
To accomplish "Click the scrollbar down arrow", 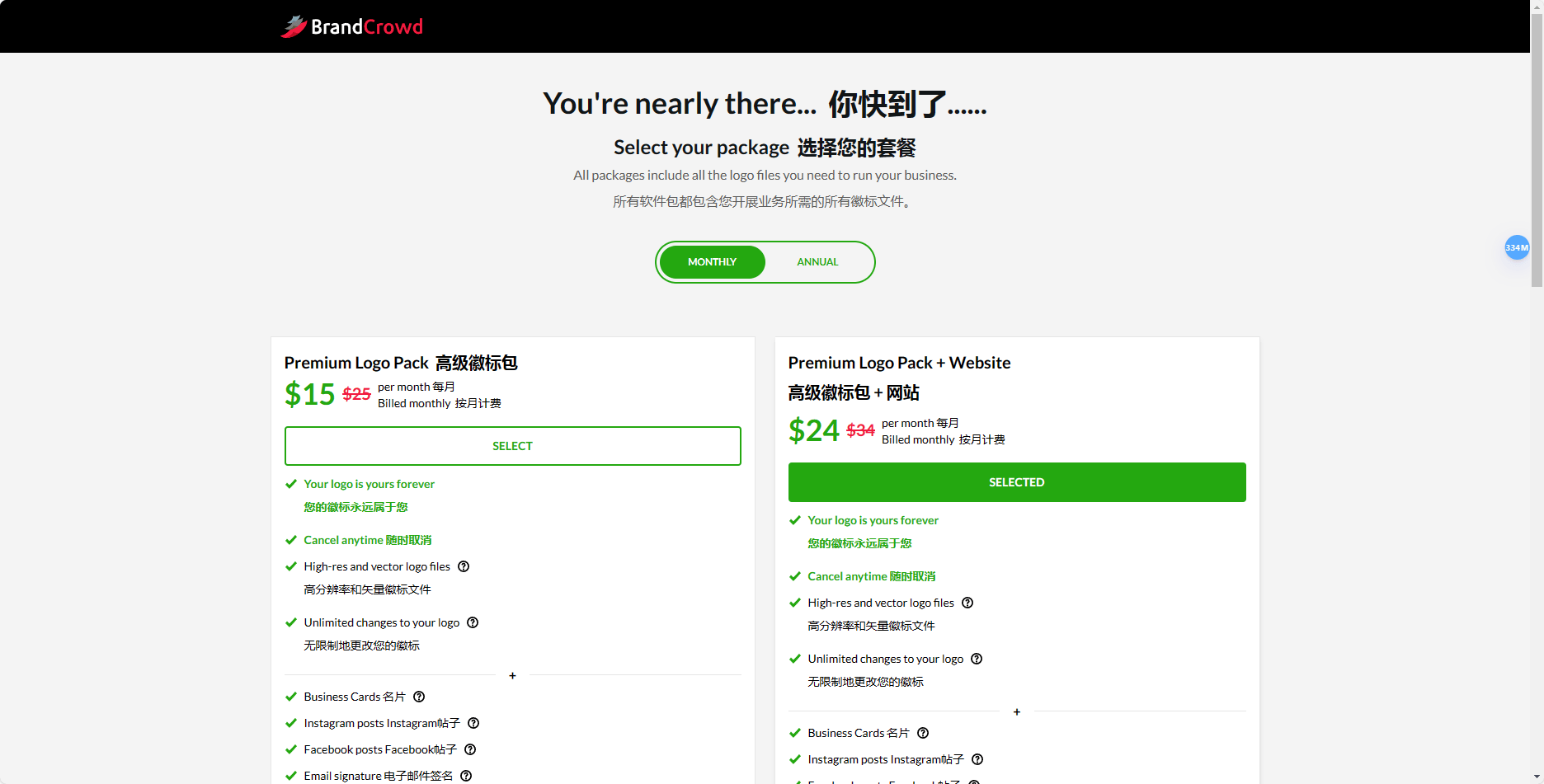I will tap(1537, 777).
